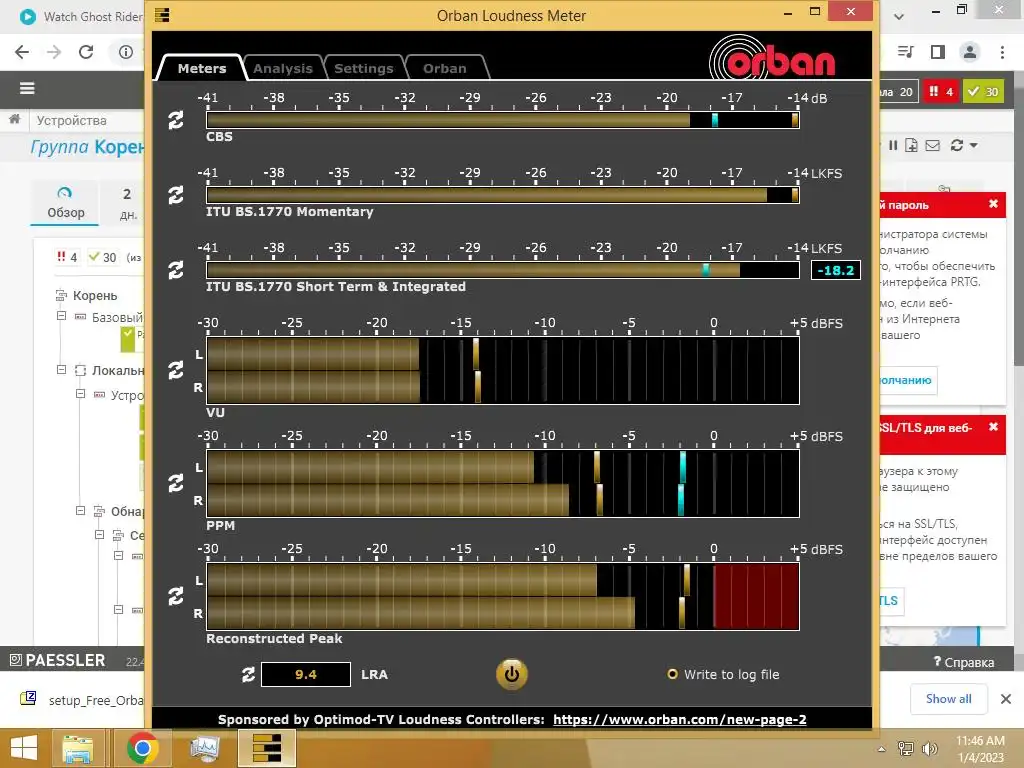1024x768 pixels.
Task: Close the SSL/TLS red notification
Action: pyautogui.click(x=993, y=426)
